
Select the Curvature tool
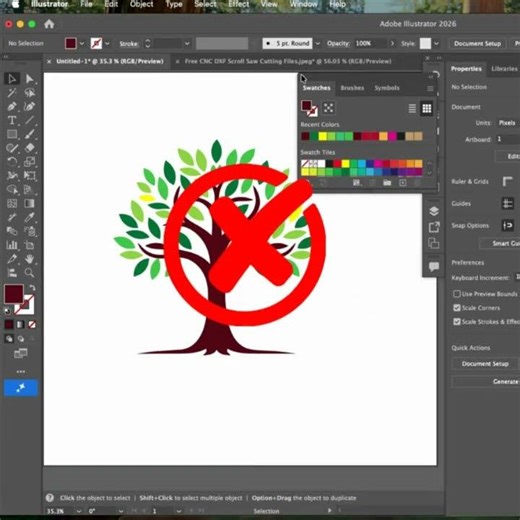pos(29,107)
